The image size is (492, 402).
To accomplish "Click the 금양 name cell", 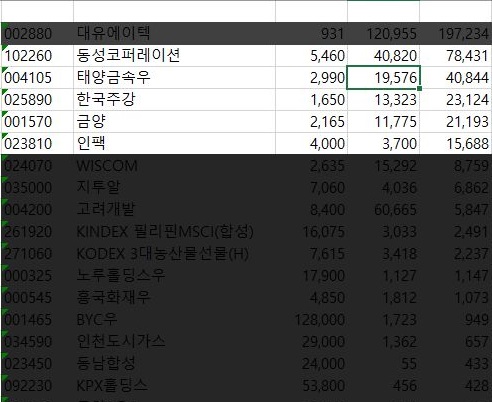I will tap(174, 122).
